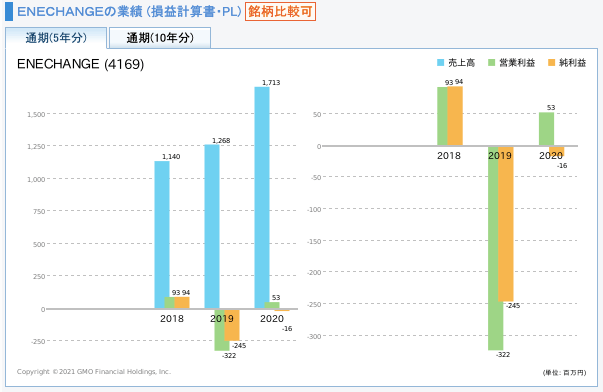This screenshot has height=392, width=603.
Task: Click the 2018 net profit bar labeled 94 in right chart
Action: pyautogui.click(x=455, y=116)
